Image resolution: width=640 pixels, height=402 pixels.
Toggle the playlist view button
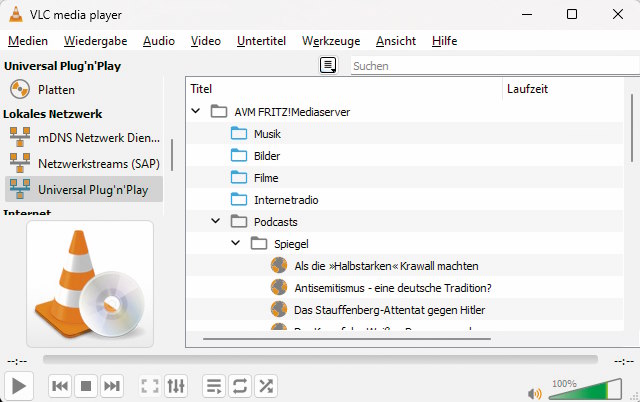[x=214, y=386]
